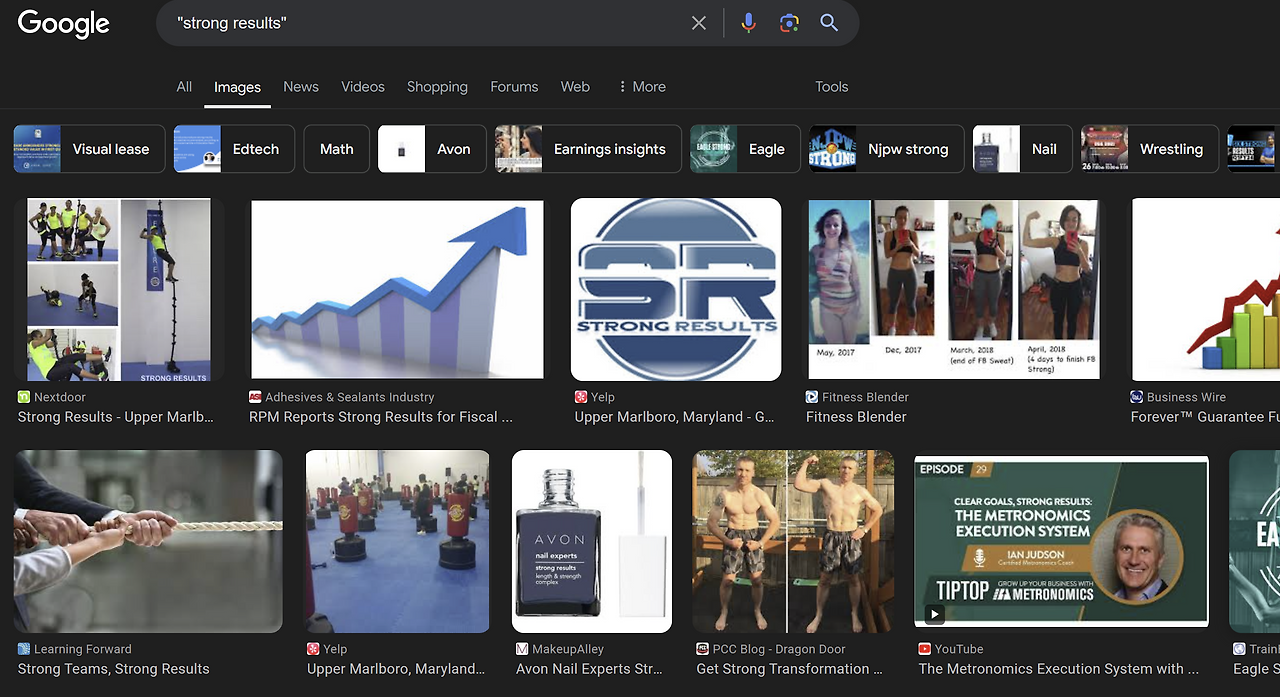The width and height of the screenshot is (1280, 697).
Task: Select the Wrestling filter chip
Action: 1150,149
